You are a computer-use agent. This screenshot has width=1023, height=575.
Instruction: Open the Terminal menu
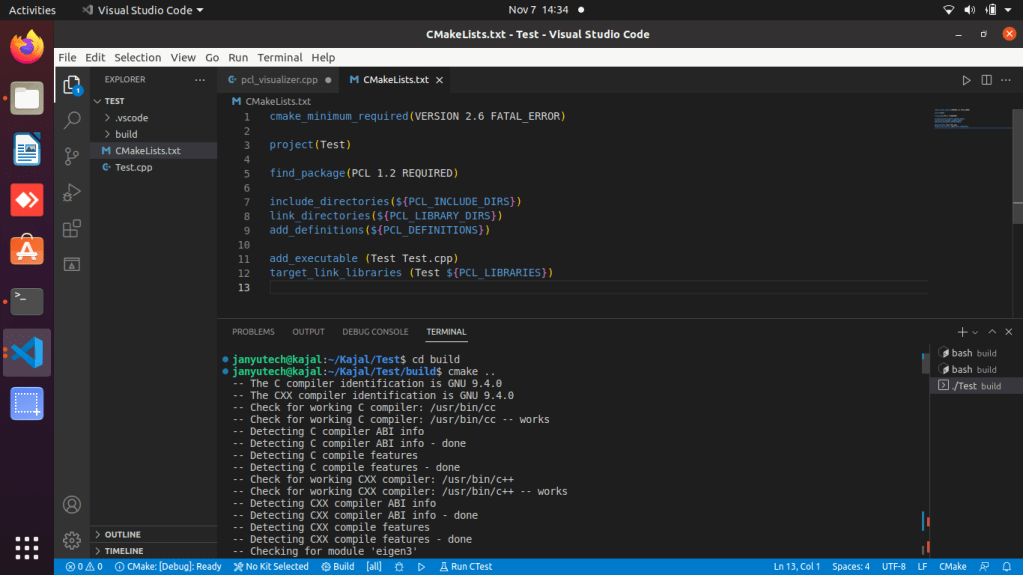click(279, 58)
